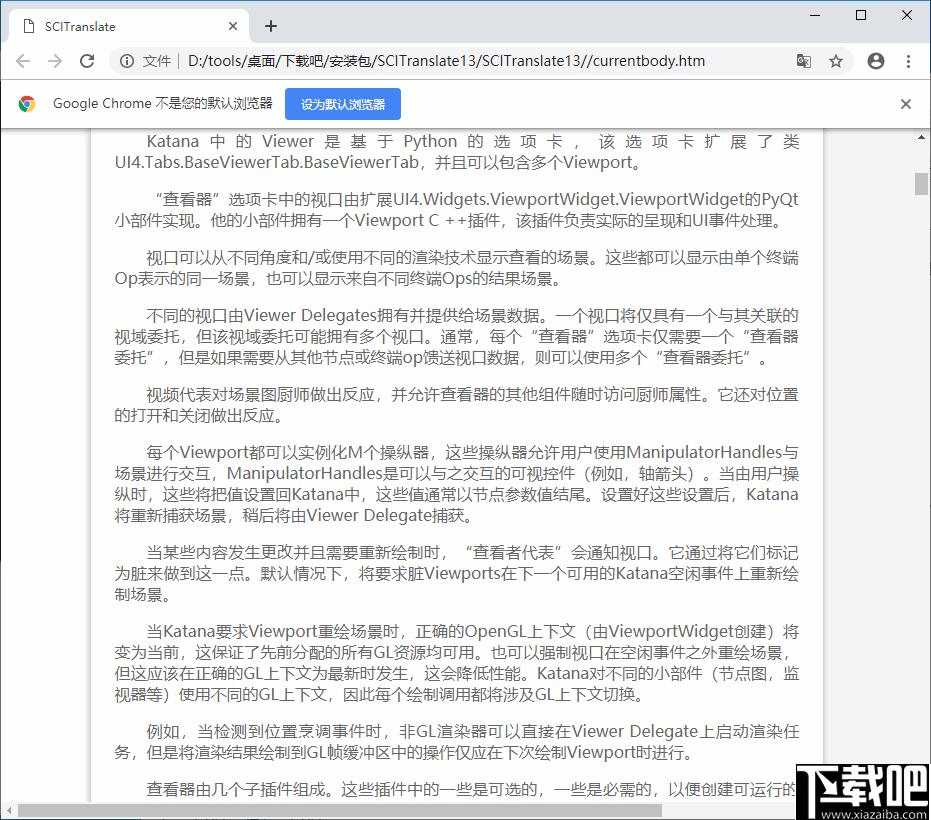Viewport: 931px width, 820px height.
Task: Click text 'UI4.Tabs.BaseViewerTab.BaseViewerTab'
Action: (x=267, y=162)
